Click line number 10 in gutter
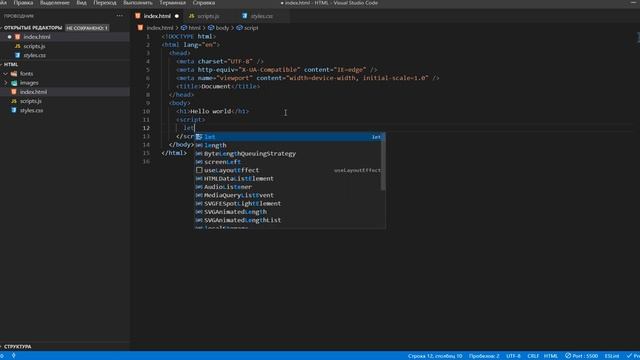Screen dimensions: 640x360 coord(146,111)
